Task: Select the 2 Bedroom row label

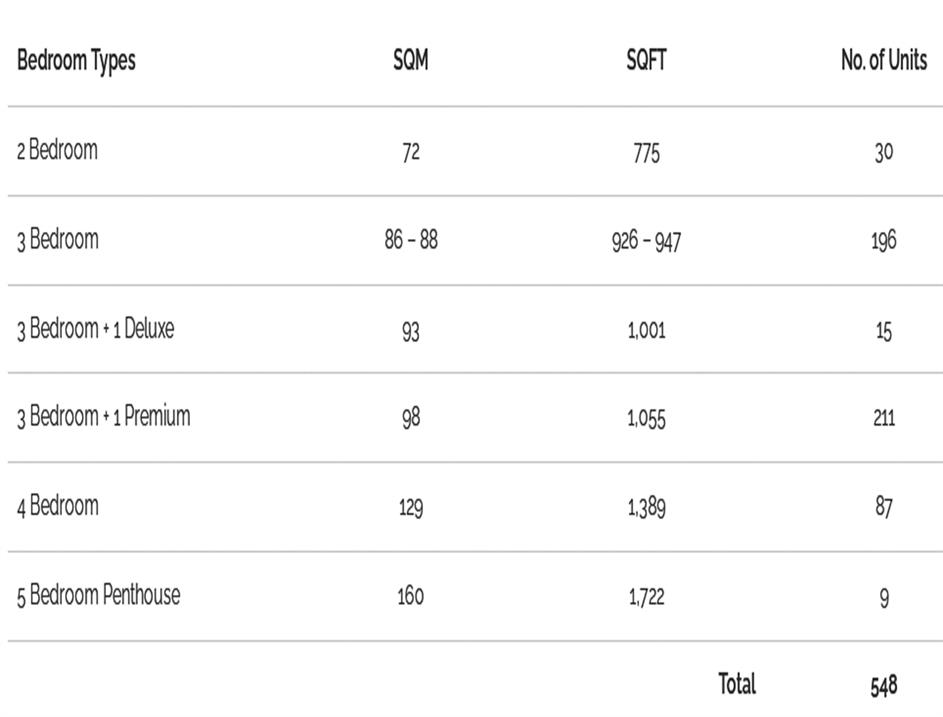Action: click(57, 151)
